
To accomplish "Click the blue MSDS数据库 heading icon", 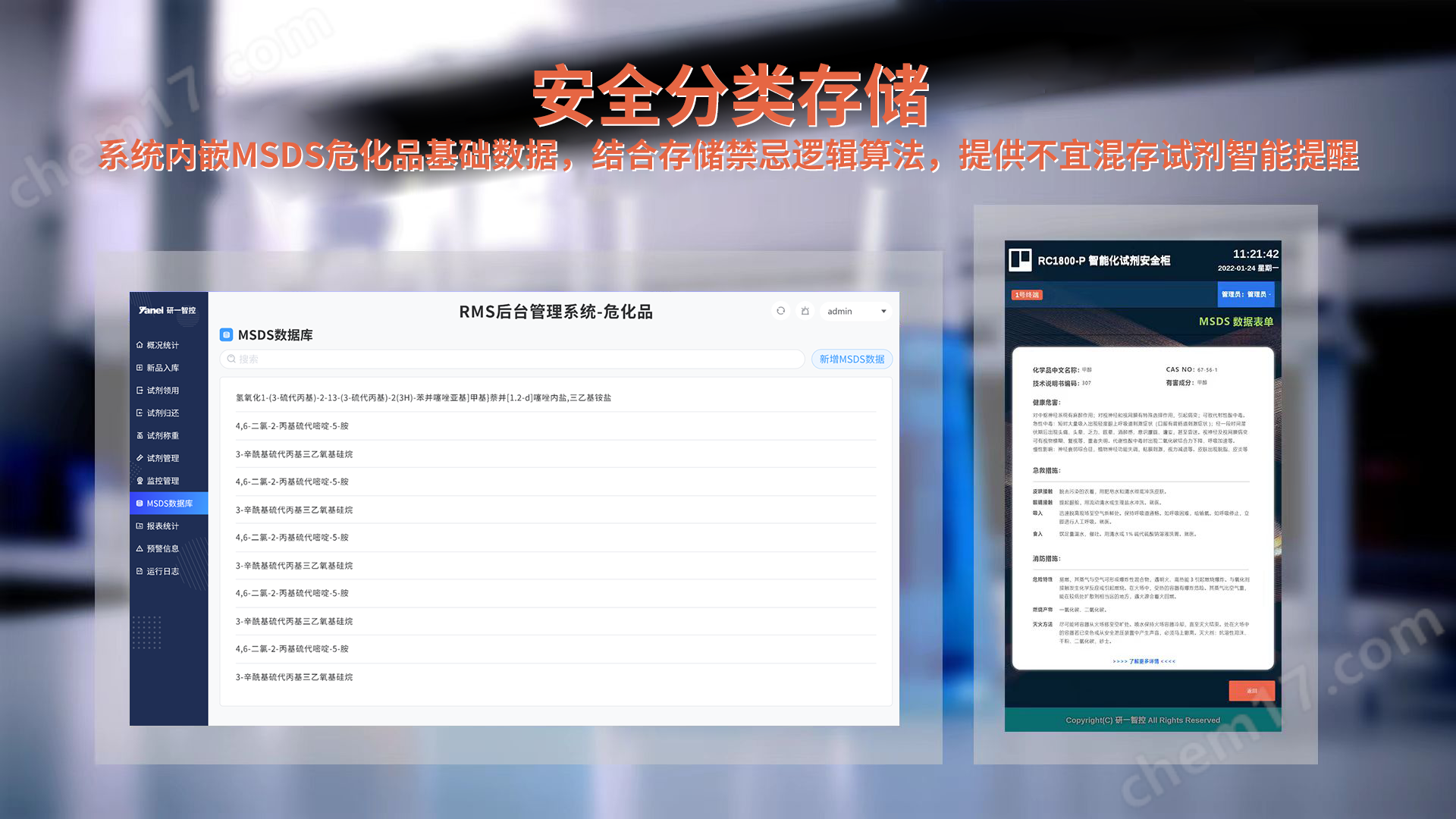I will (x=226, y=334).
